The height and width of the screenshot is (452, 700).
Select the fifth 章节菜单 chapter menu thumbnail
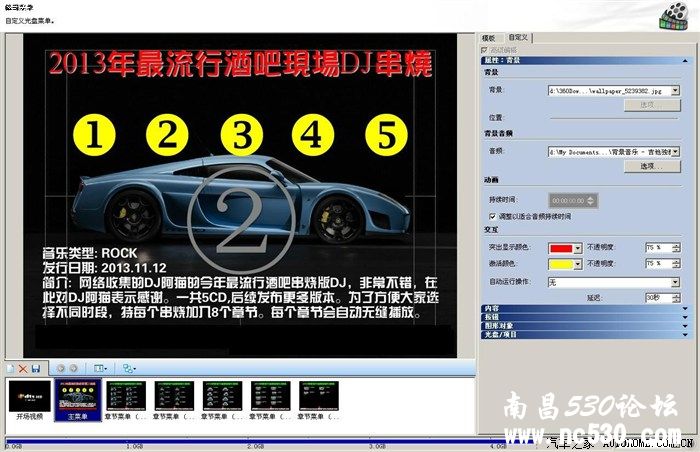319,400
